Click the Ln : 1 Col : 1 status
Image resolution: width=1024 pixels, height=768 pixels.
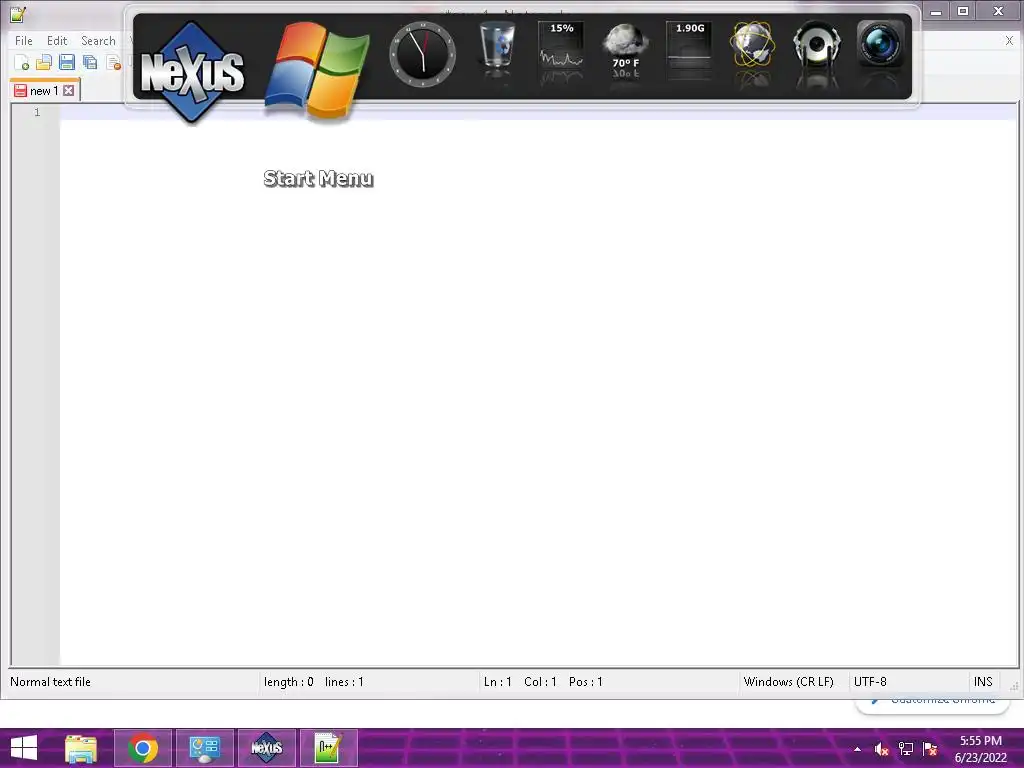tap(543, 682)
